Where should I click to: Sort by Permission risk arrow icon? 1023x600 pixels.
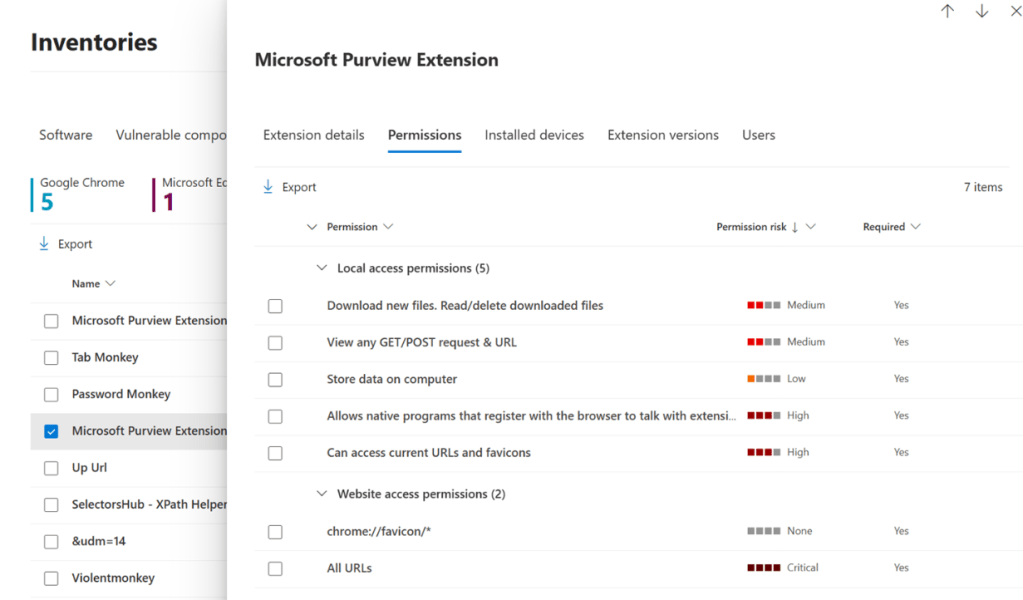(795, 227)
